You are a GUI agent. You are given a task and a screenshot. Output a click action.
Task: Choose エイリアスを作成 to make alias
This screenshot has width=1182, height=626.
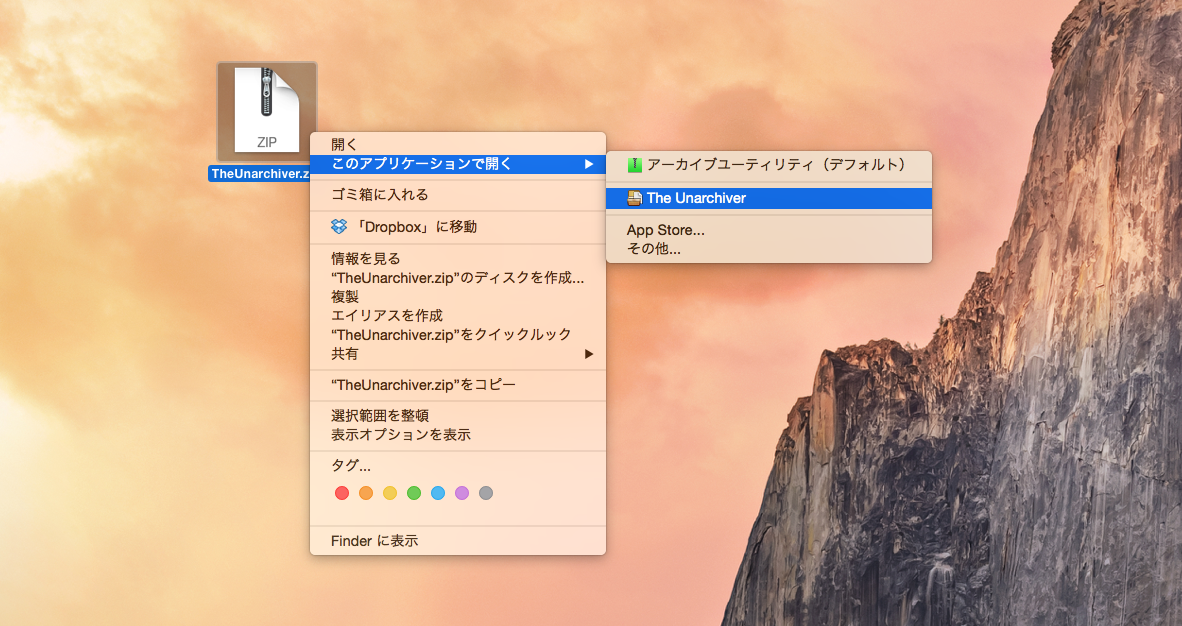tap(458, 315)
